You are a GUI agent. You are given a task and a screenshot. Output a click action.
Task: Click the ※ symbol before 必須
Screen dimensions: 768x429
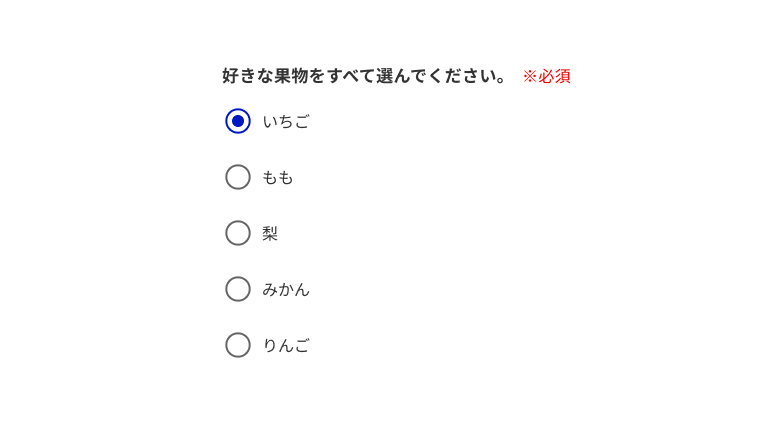click(x=530, y=76)
